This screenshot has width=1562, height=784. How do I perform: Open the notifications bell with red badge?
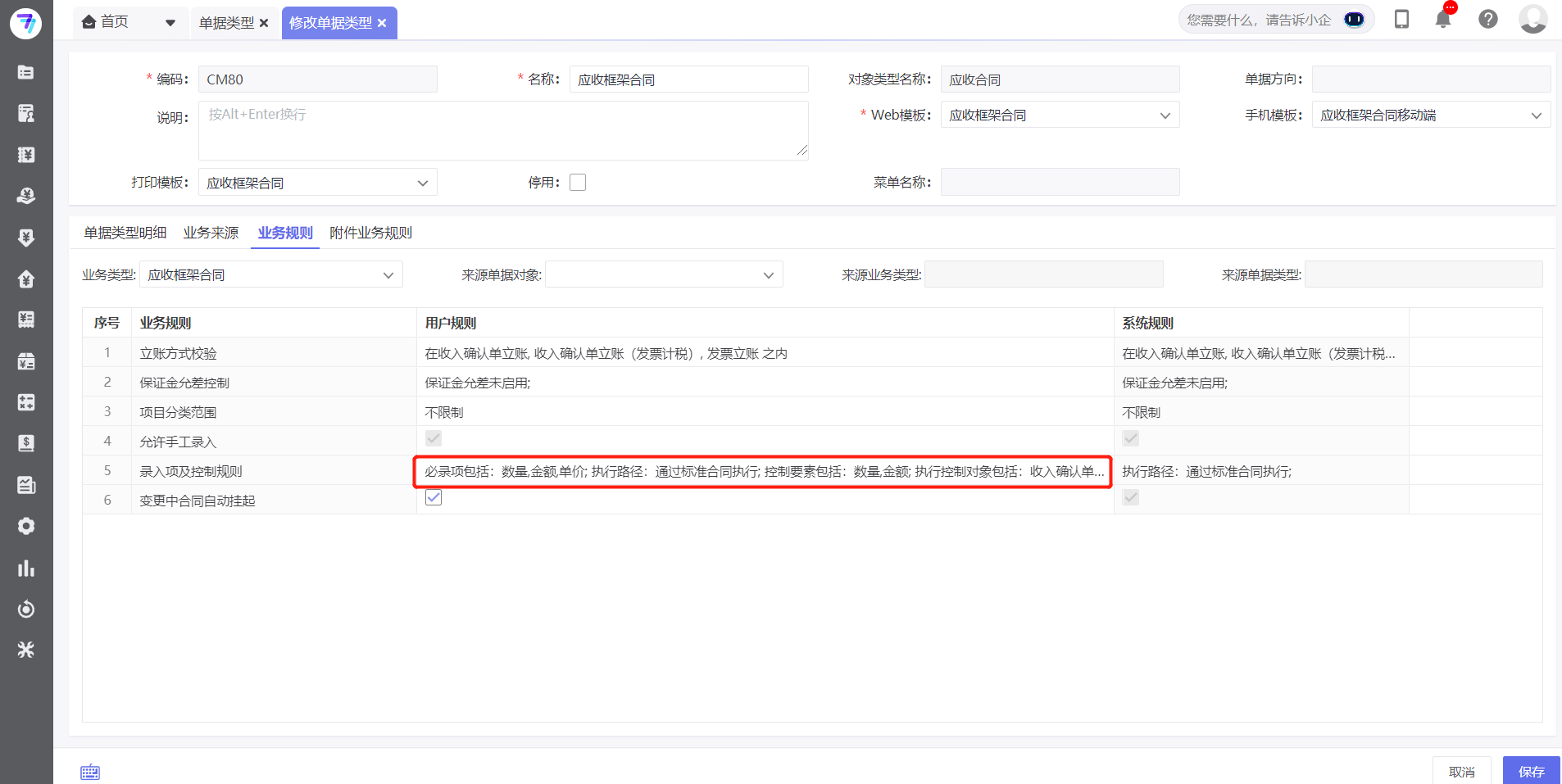point(1443,19)
